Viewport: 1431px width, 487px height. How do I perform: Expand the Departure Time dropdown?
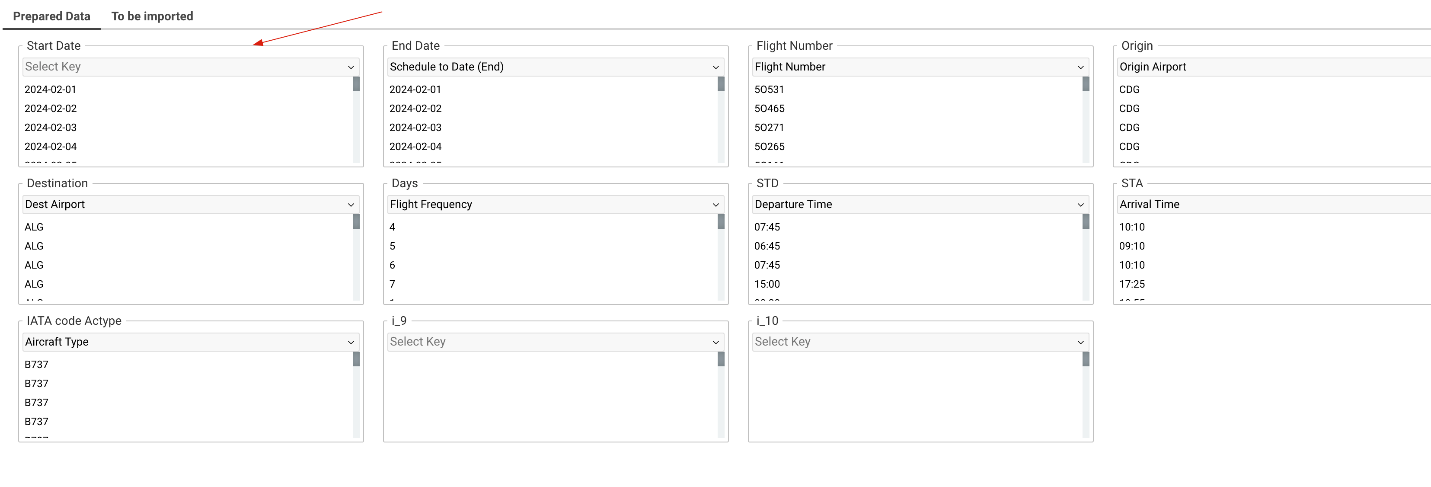click(920, 204)
